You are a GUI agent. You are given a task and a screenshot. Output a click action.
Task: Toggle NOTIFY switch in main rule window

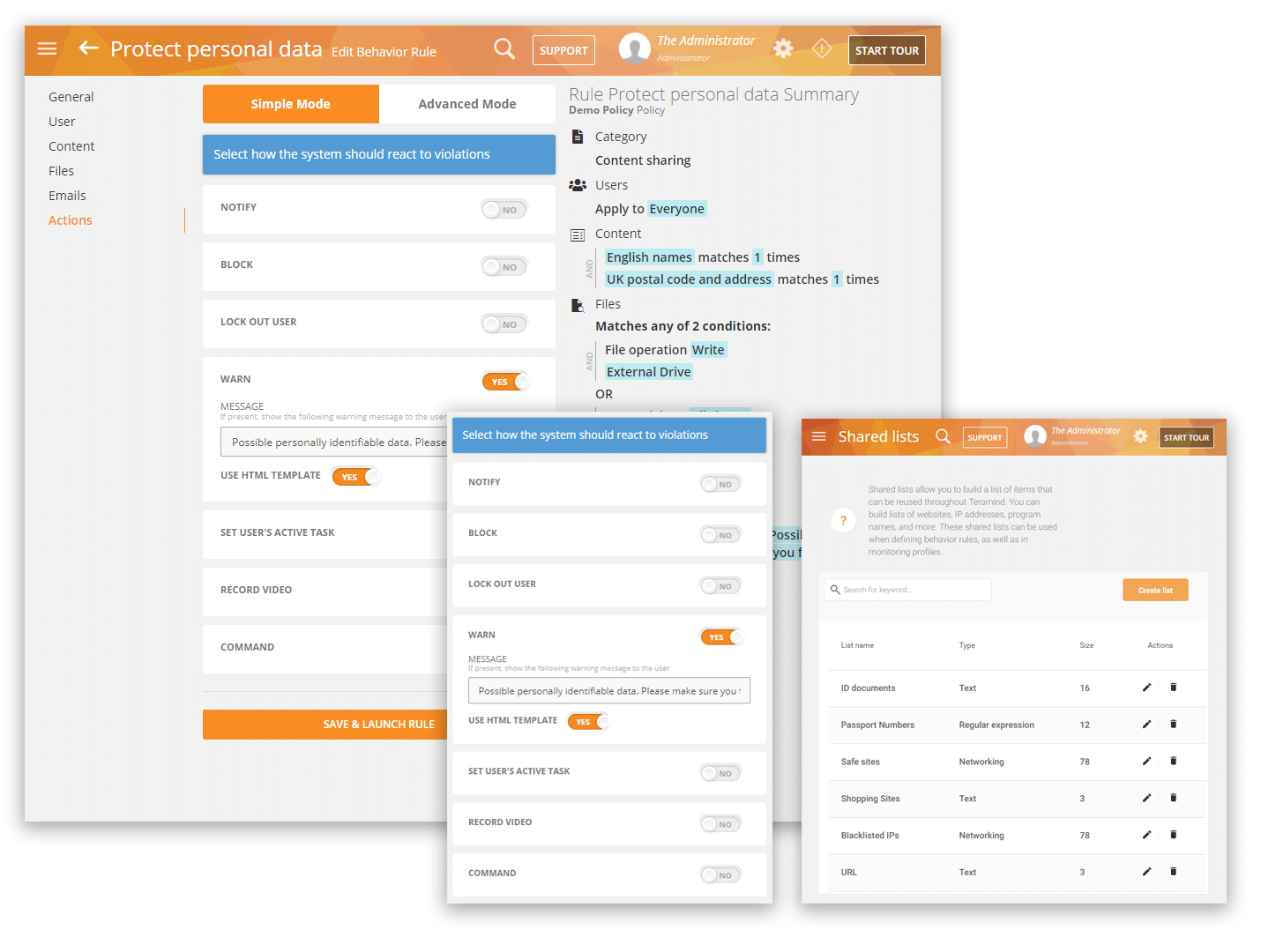tap(504, 210)
